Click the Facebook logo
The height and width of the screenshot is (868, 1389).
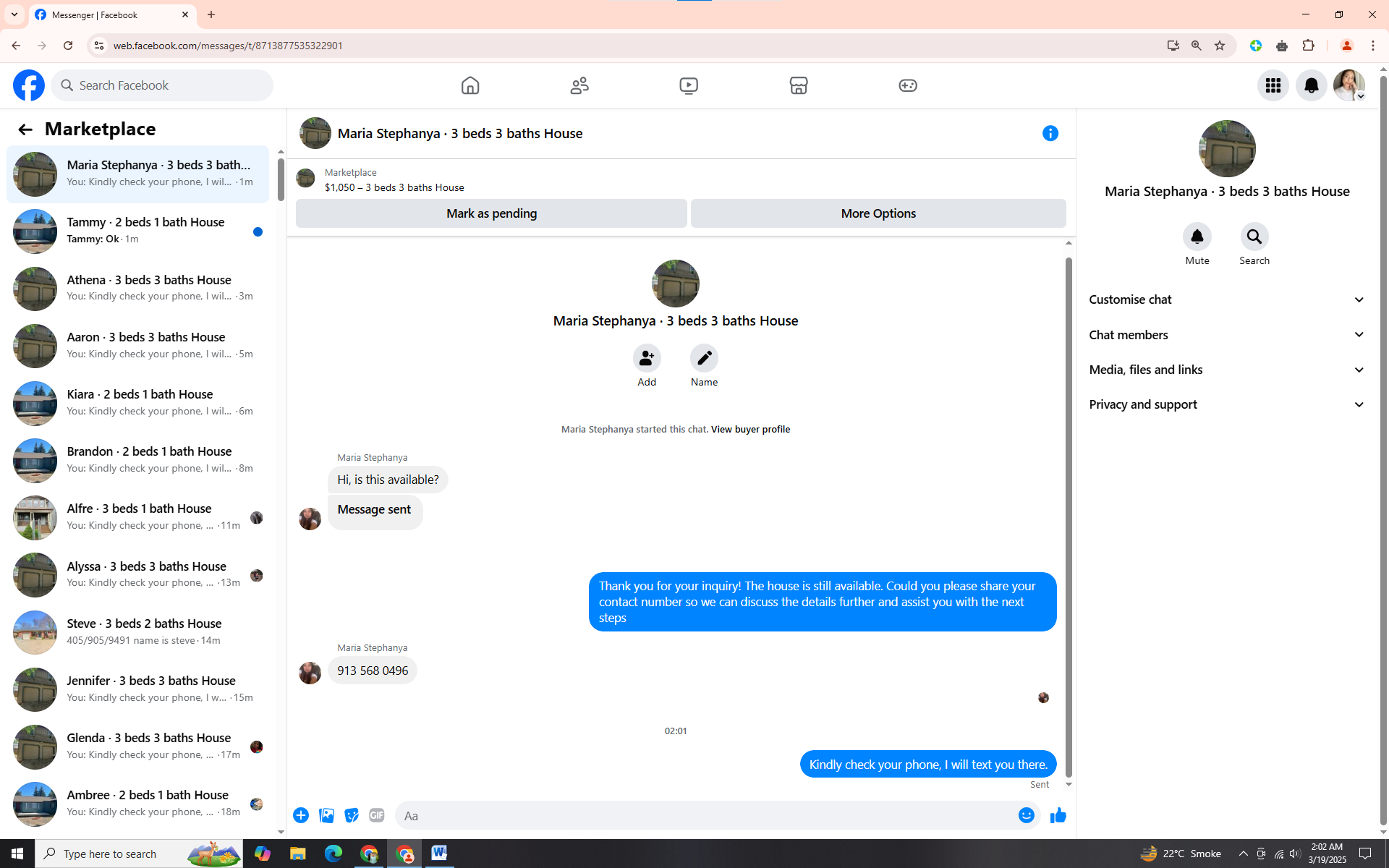click(29, 85)
